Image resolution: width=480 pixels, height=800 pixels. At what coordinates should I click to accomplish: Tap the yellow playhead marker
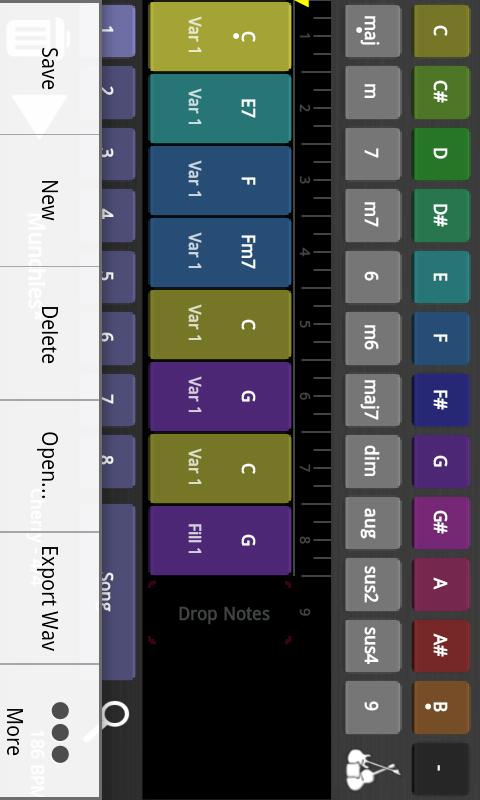click(x=303, y=4)
